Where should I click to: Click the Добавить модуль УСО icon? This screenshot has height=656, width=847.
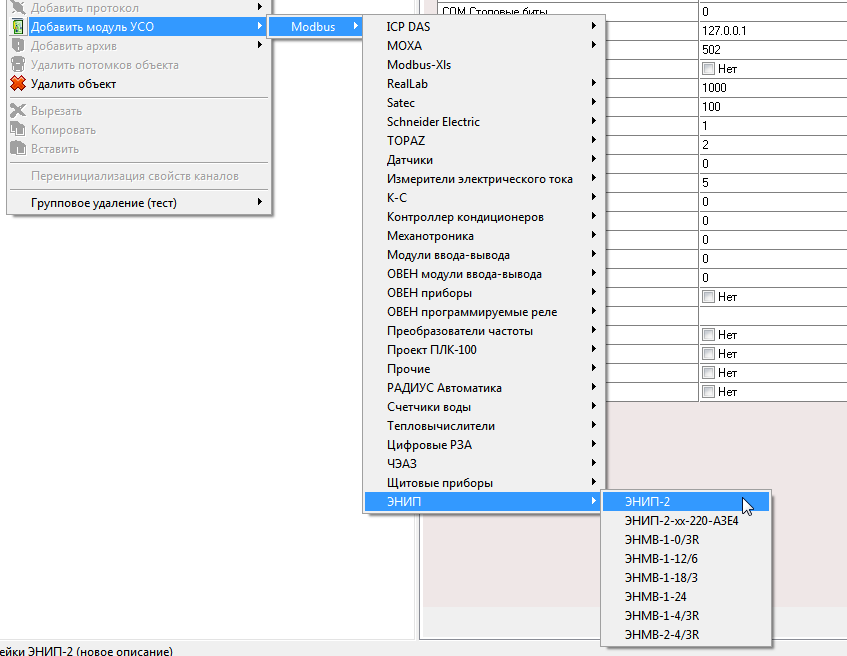[x=18, y=26]
